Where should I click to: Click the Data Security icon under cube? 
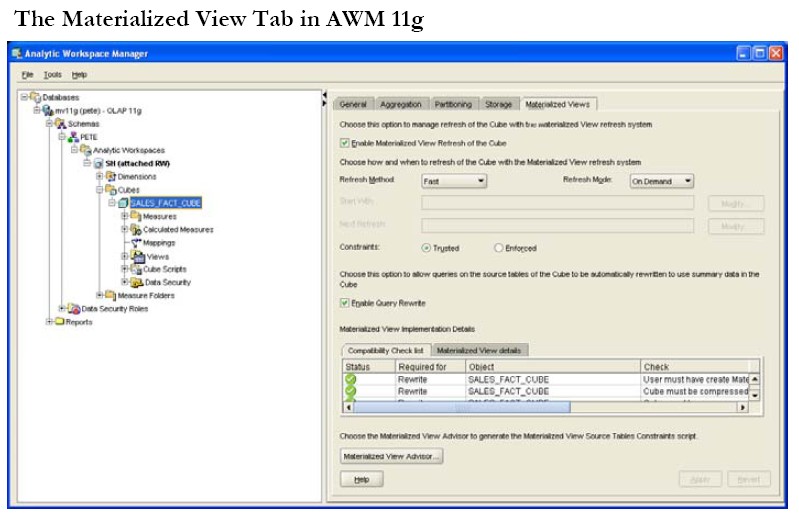[135, 282]
